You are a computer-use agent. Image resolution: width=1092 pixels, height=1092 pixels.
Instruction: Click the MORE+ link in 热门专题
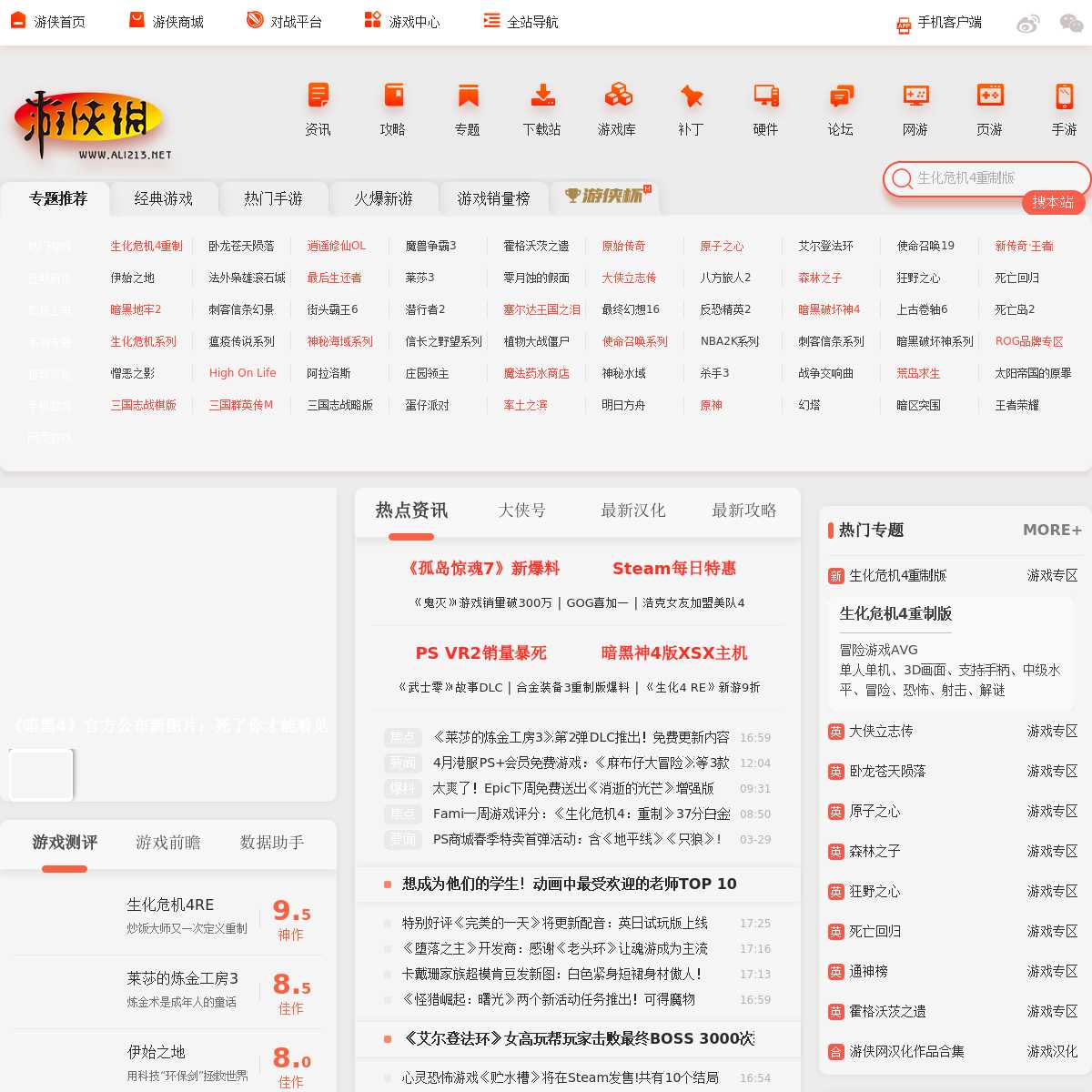tap(1052, 530)
